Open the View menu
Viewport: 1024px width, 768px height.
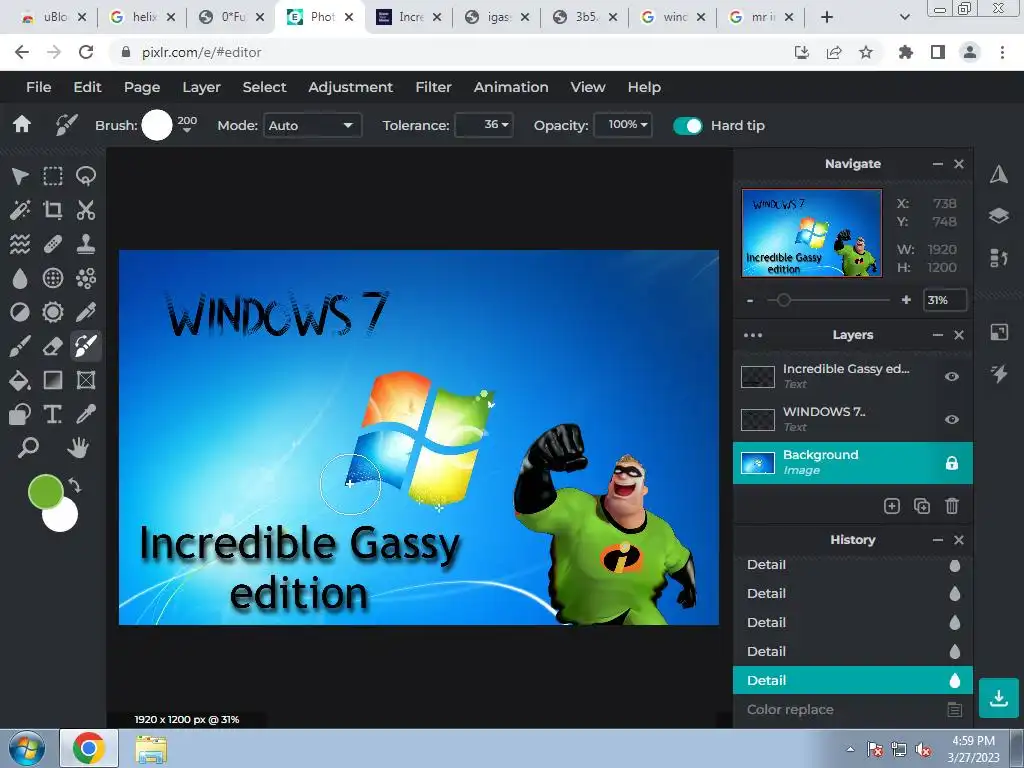point(588,87)
